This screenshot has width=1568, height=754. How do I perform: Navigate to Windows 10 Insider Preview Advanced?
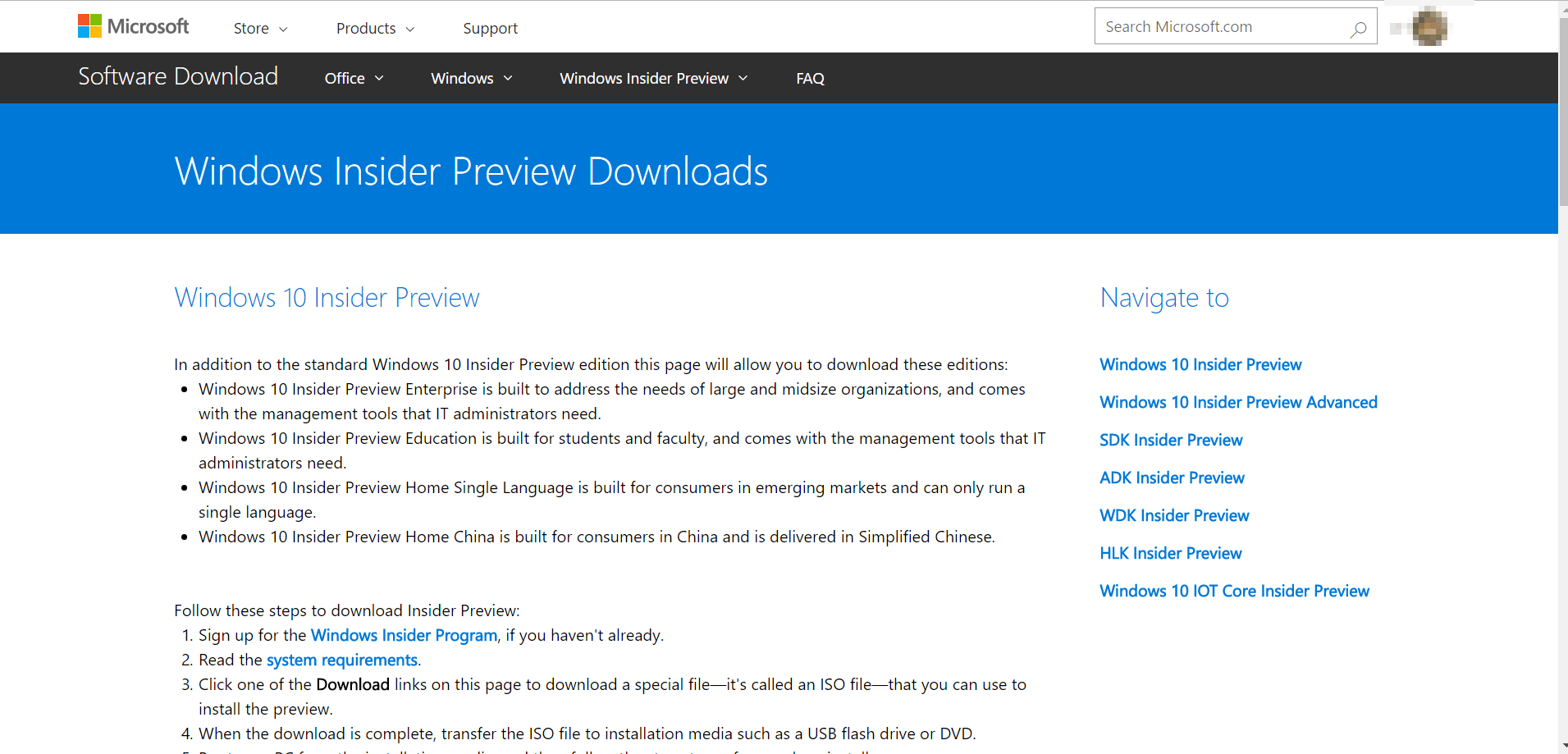coord(1238,403)
